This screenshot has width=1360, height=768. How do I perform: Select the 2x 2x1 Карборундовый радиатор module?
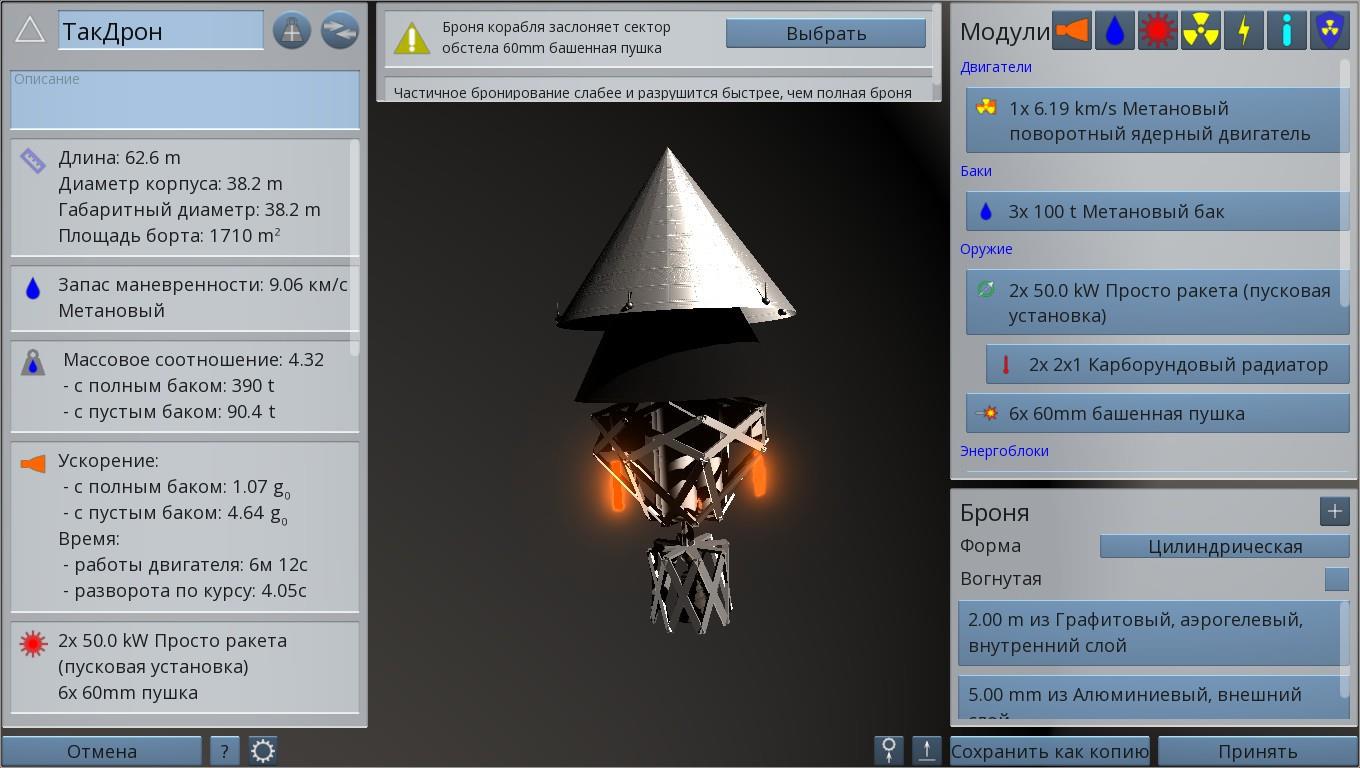tap(1167, 364)
